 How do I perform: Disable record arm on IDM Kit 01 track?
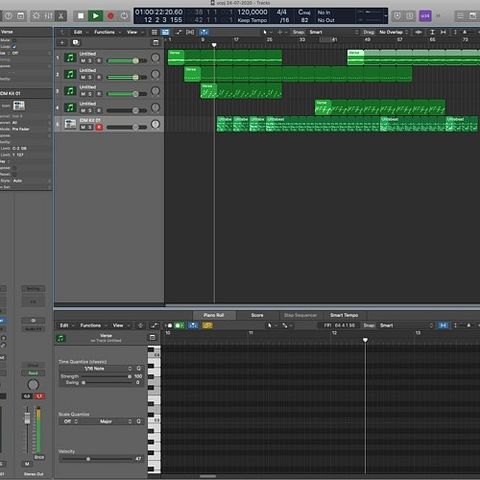point(99,127)
